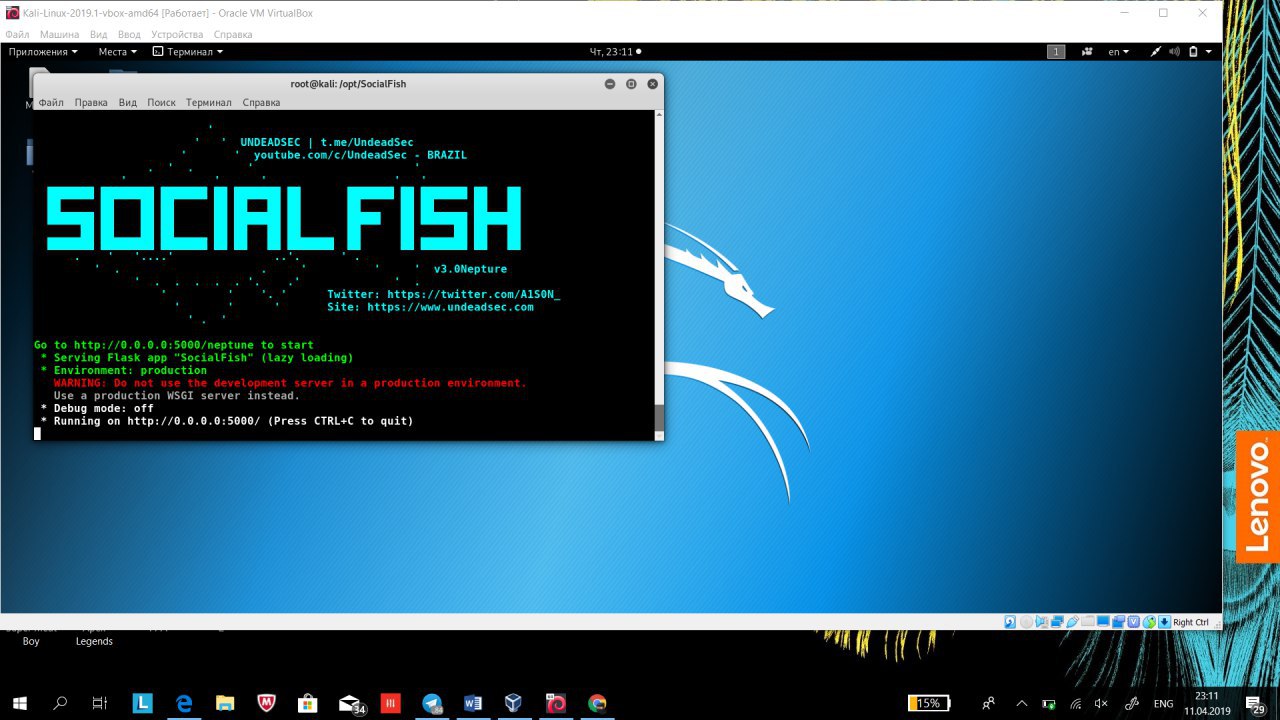The image size is (1280, 720).
Task: Expand Места places menu in Kali
Action: click(x=116, y=51)
